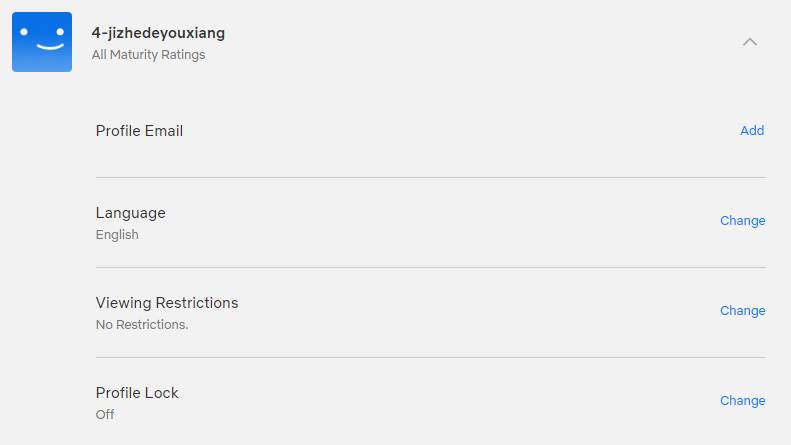Screen dimensions: 791x445
Task: Click the Off status under Profile Lock
Action: tap(105, 415)
